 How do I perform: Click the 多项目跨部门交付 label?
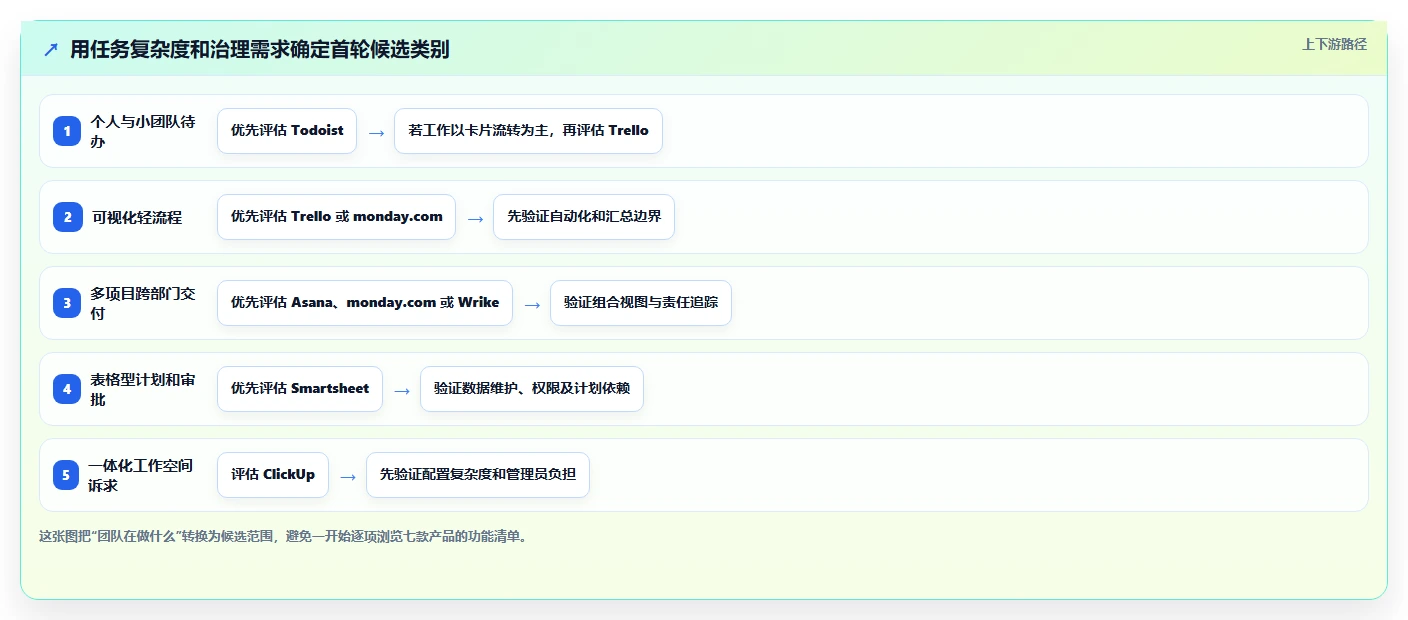(143, 303)
